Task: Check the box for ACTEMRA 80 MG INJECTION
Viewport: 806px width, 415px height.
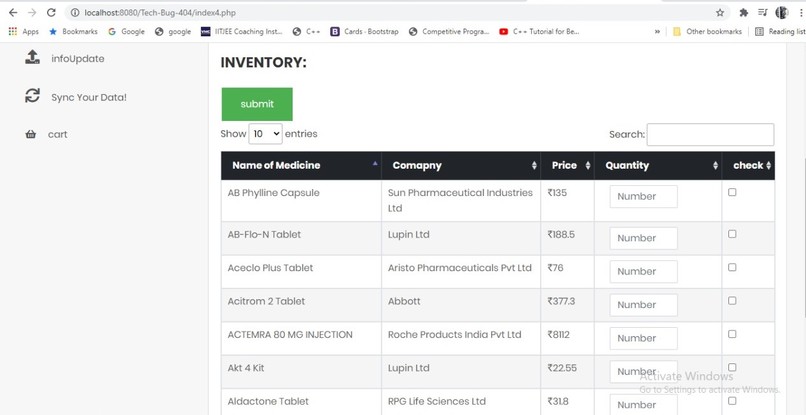Action: tap(732, 334)
